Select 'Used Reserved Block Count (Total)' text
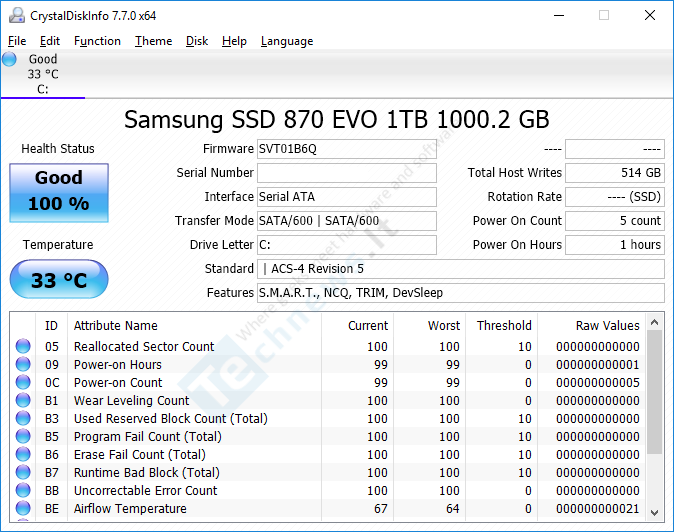Screen dimensions: 674x532 (171, 419)
